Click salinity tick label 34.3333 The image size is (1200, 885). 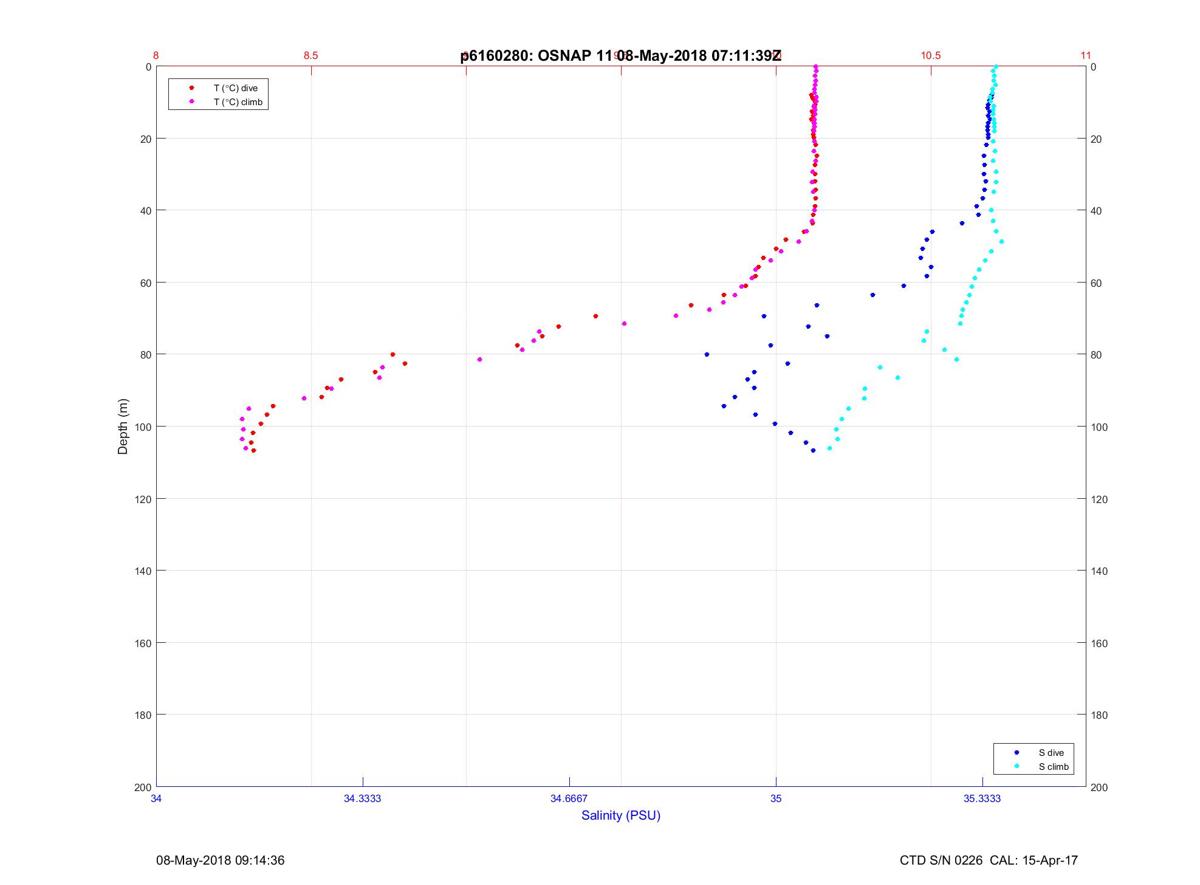click(x=363, y=798)
